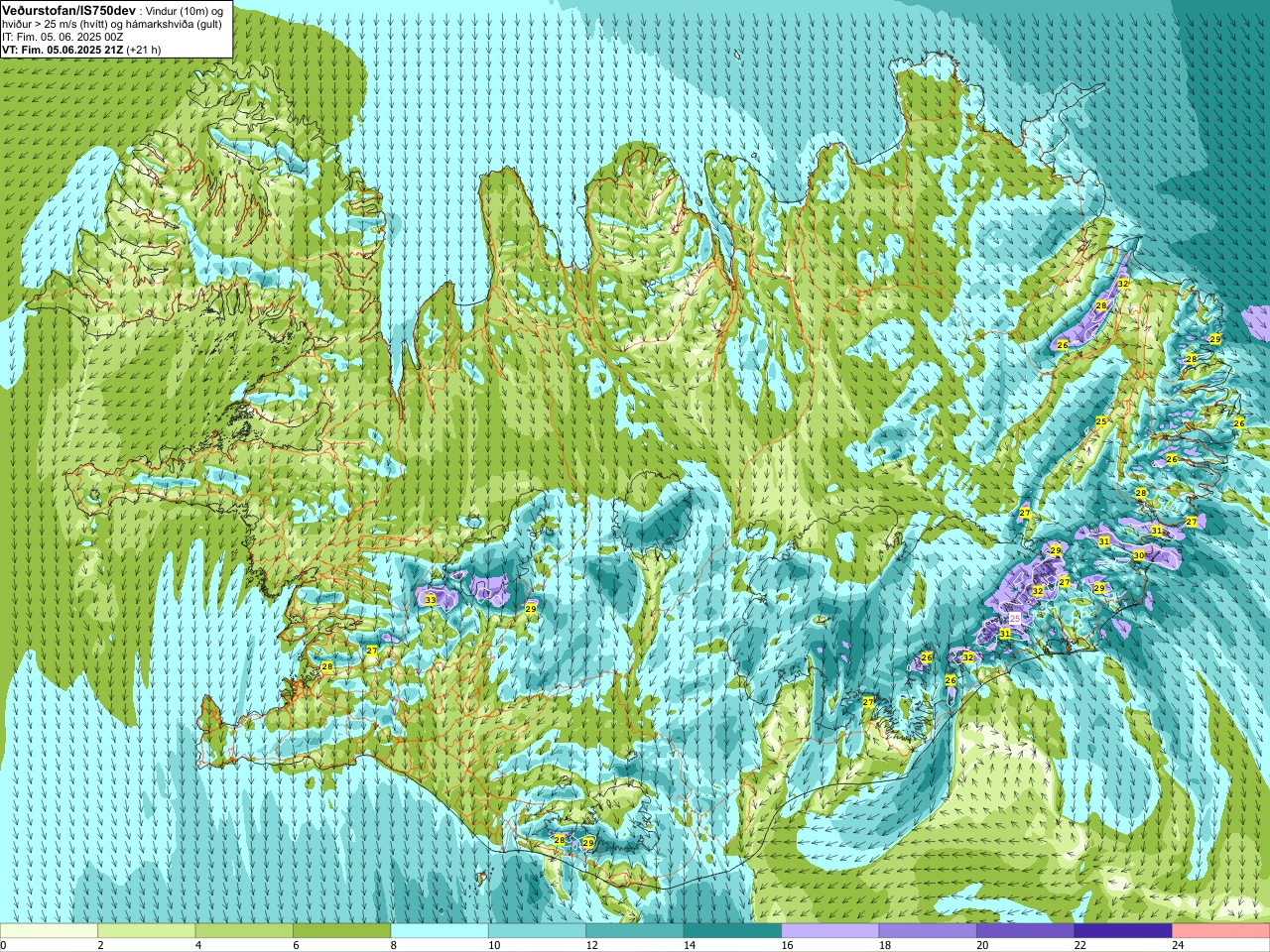
Task: Click the '8' tick label on the scale
Action: [x=394, y=945]
